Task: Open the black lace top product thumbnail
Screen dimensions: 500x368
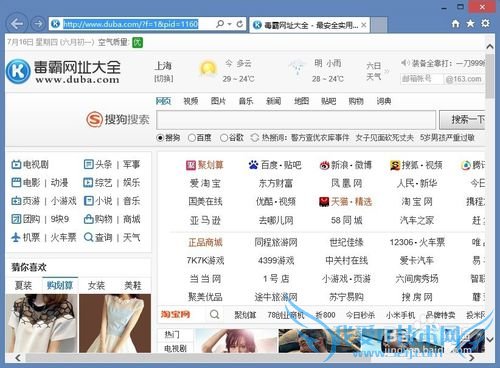Action: (x=41, y=323)
